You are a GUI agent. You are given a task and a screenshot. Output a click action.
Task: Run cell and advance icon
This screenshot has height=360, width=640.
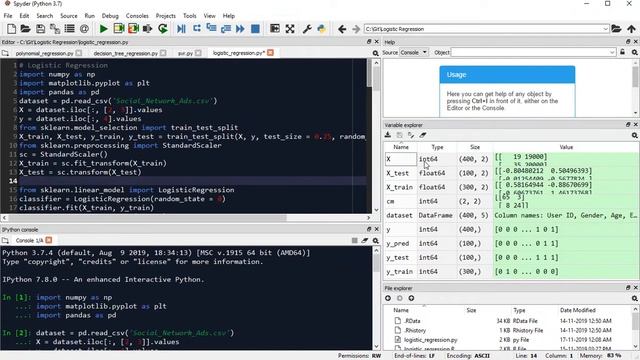pyautogui.click(x=133, y=29)
